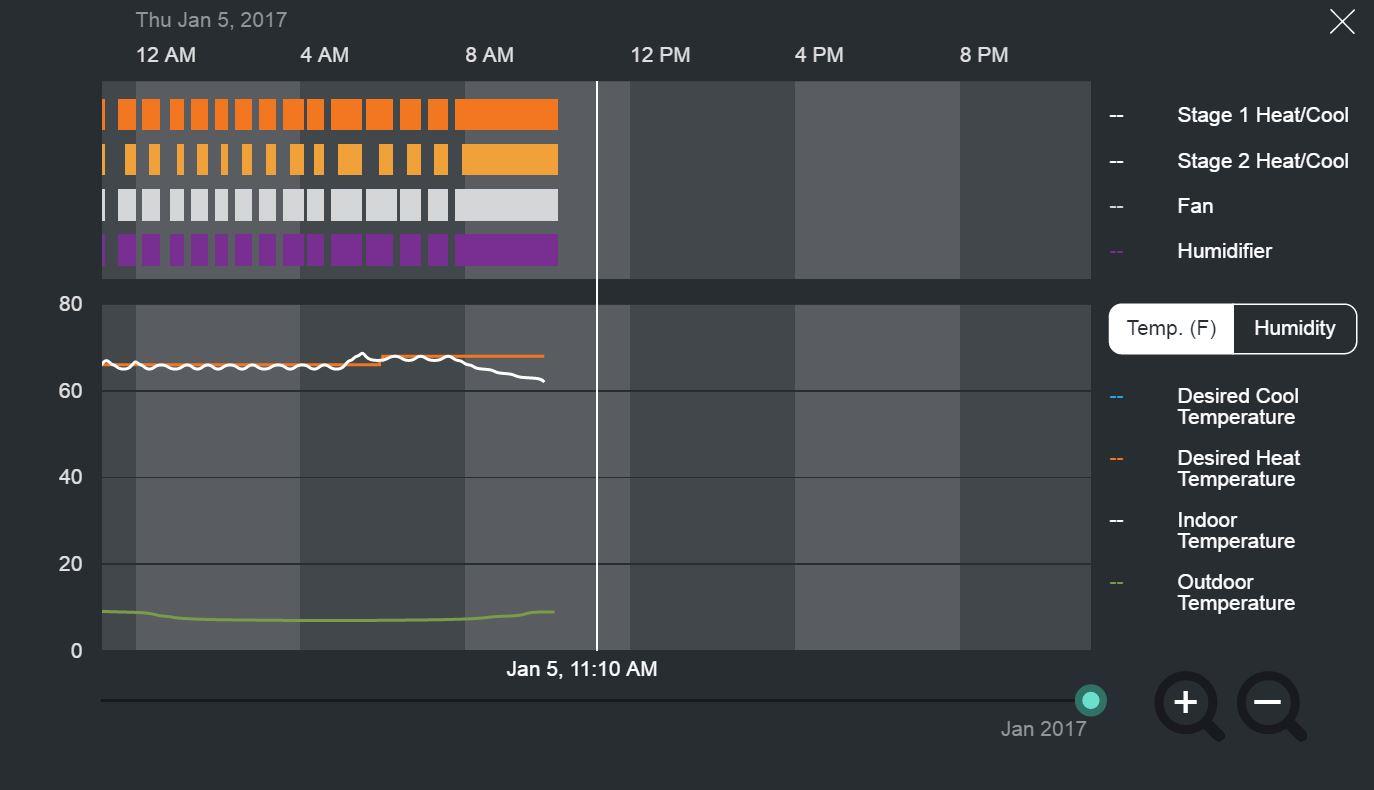The image size is (1374, 790).
Task: Toggle the Desired Heat Temperature line
Action: pyautogui.click(x=1238, y=468)
